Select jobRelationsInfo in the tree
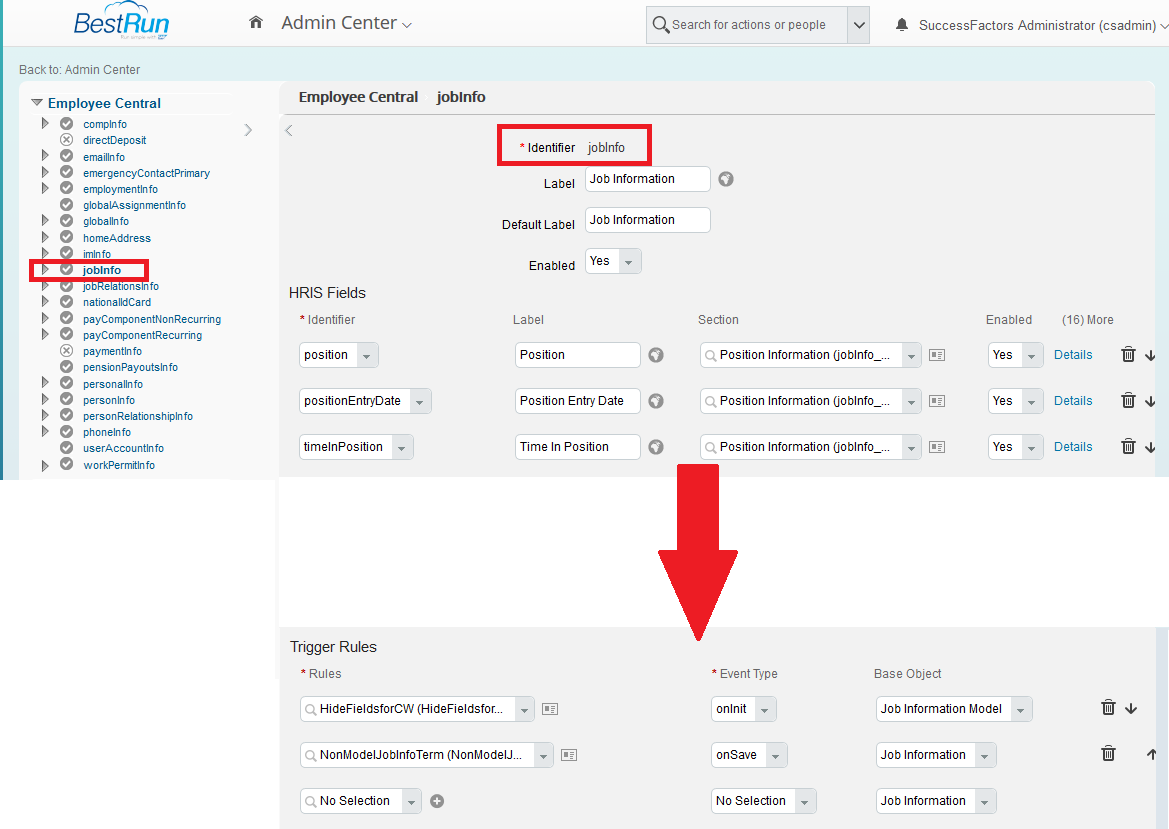Viewport: 1169px width, 829px height. [x=121, y=286]
